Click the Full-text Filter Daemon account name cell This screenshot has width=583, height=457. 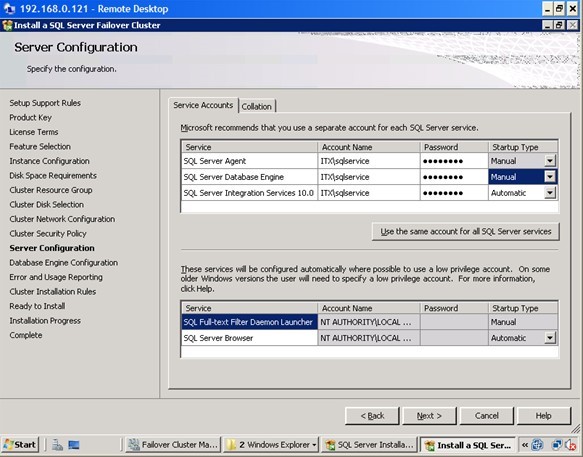369,322
